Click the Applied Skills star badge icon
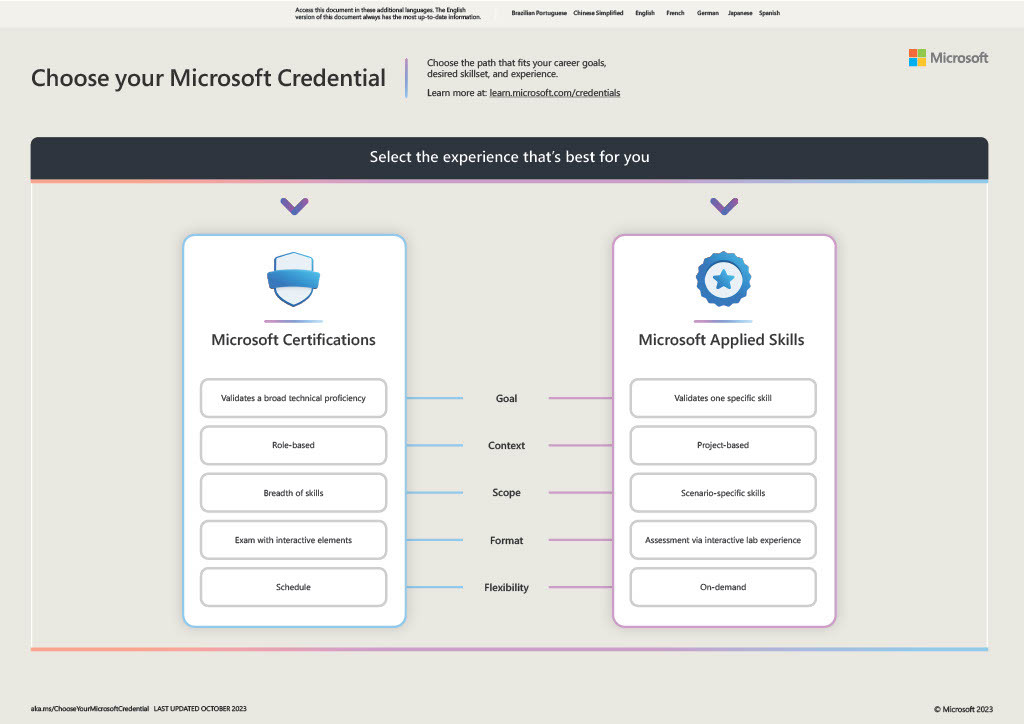This screenshot has width=1024, height=724. 723,279
